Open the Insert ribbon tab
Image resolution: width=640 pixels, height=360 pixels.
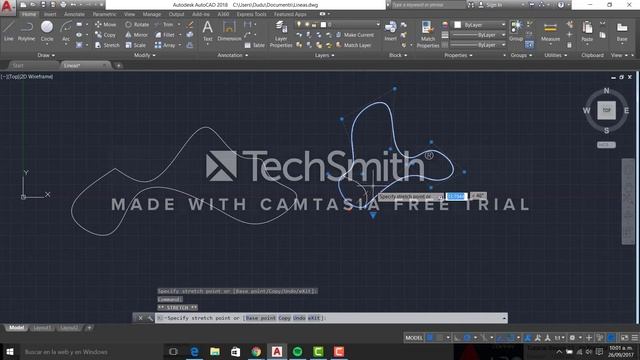click(50, 14)
